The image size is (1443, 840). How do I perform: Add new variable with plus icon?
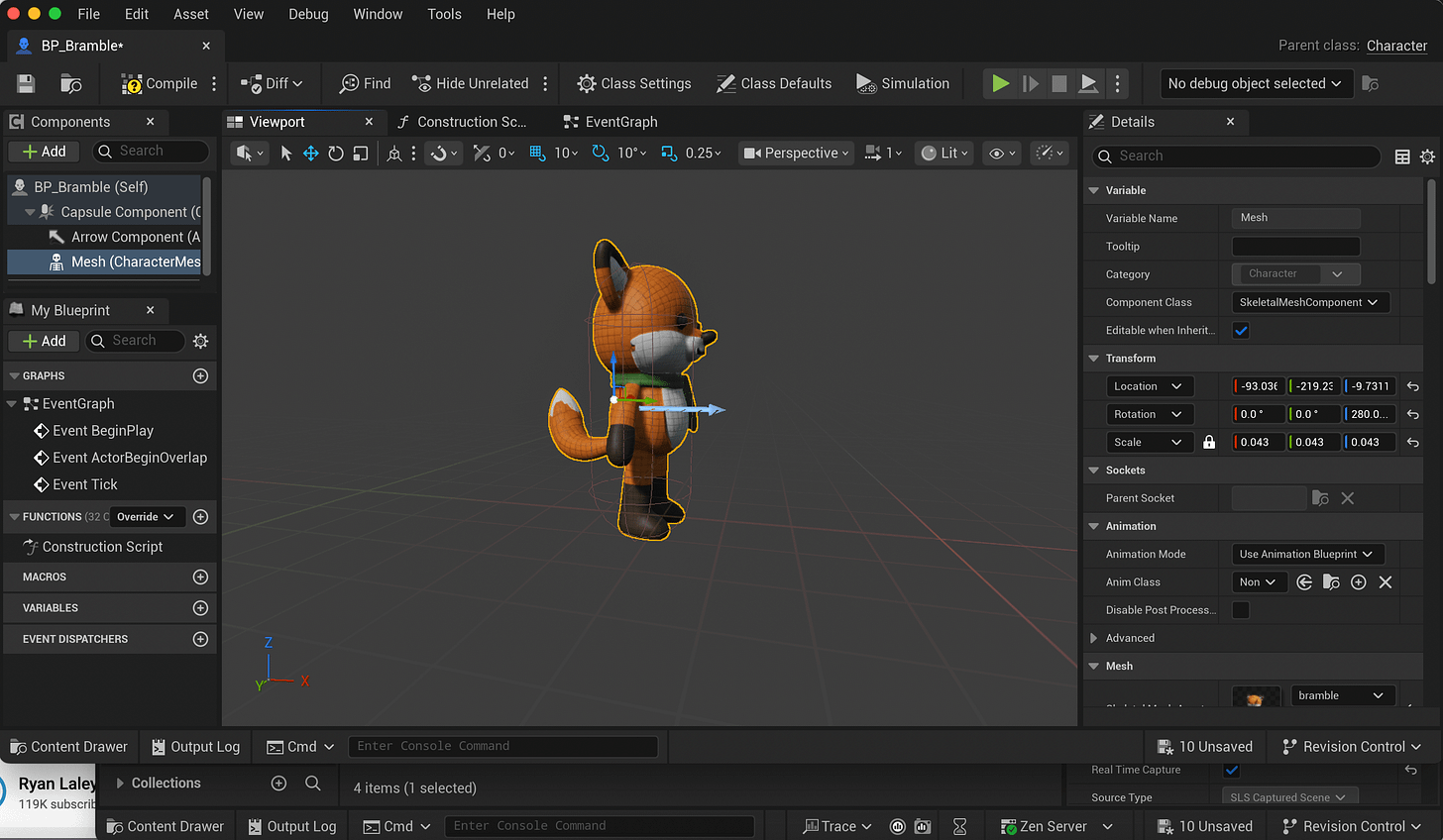coord(200,608)
